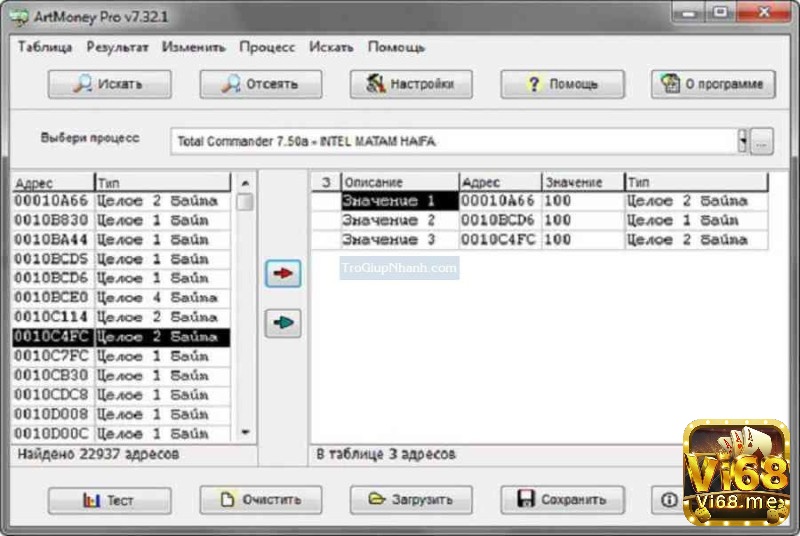Expand the process selection dropdown arrow
The height and width of the screenshot is (536, 800).
(743, 141)
